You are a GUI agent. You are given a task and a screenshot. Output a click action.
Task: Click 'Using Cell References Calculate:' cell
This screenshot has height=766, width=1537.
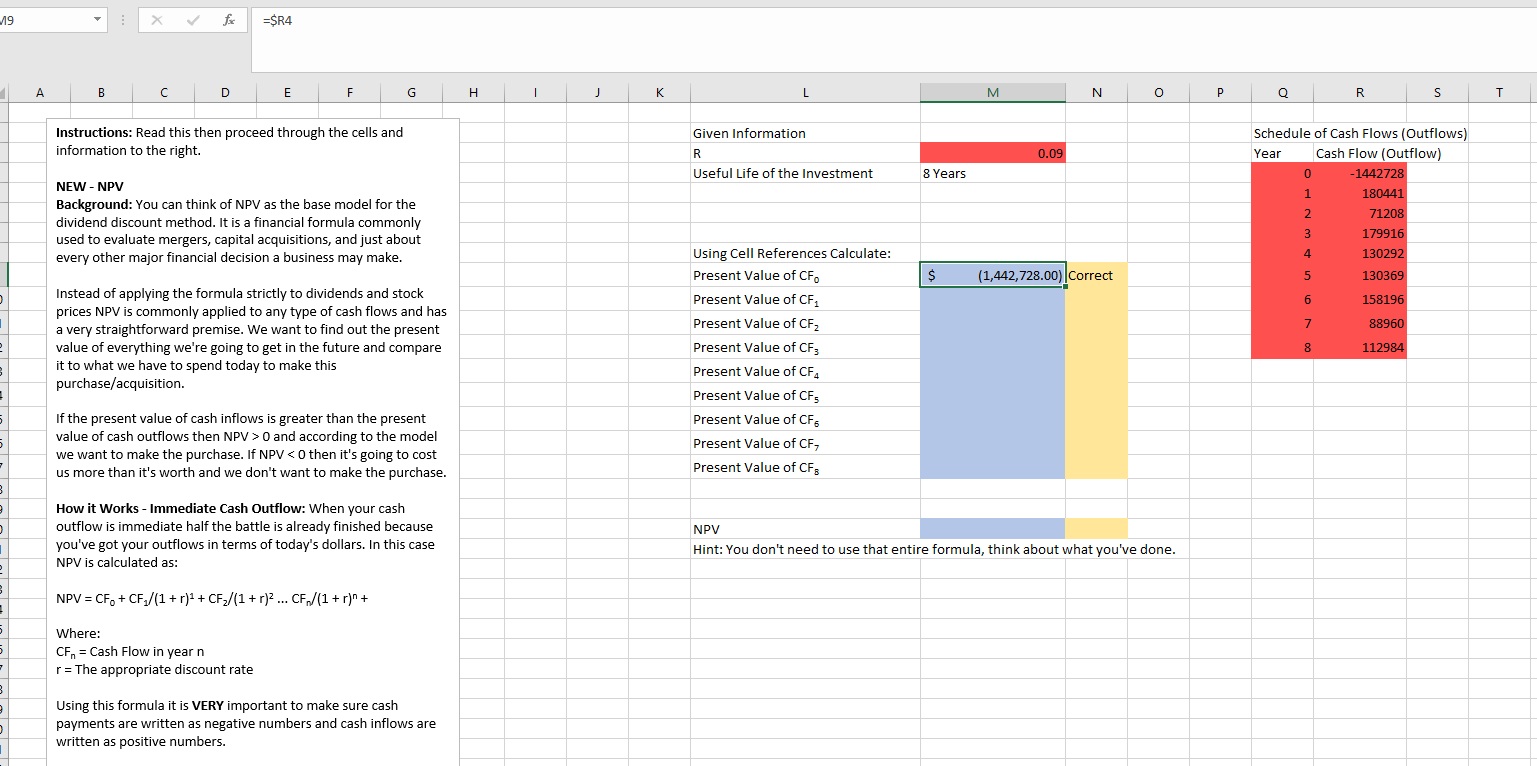805,253
